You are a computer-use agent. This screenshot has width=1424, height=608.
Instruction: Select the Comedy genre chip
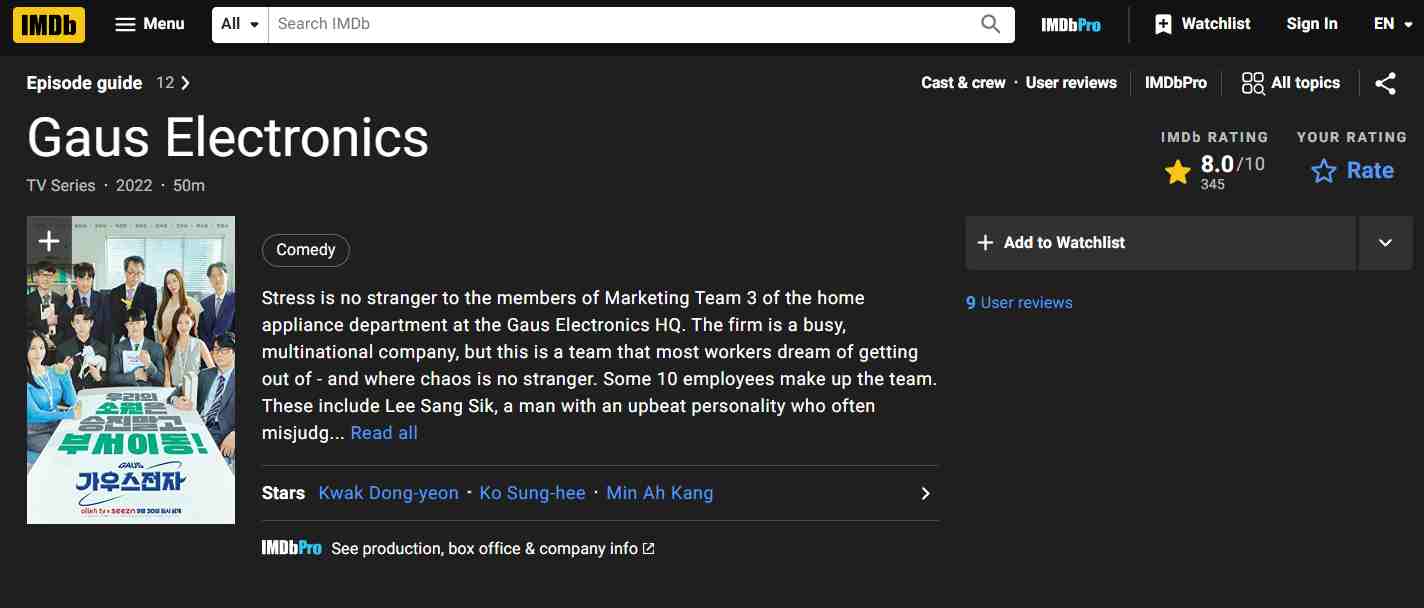tap(306, 250)
